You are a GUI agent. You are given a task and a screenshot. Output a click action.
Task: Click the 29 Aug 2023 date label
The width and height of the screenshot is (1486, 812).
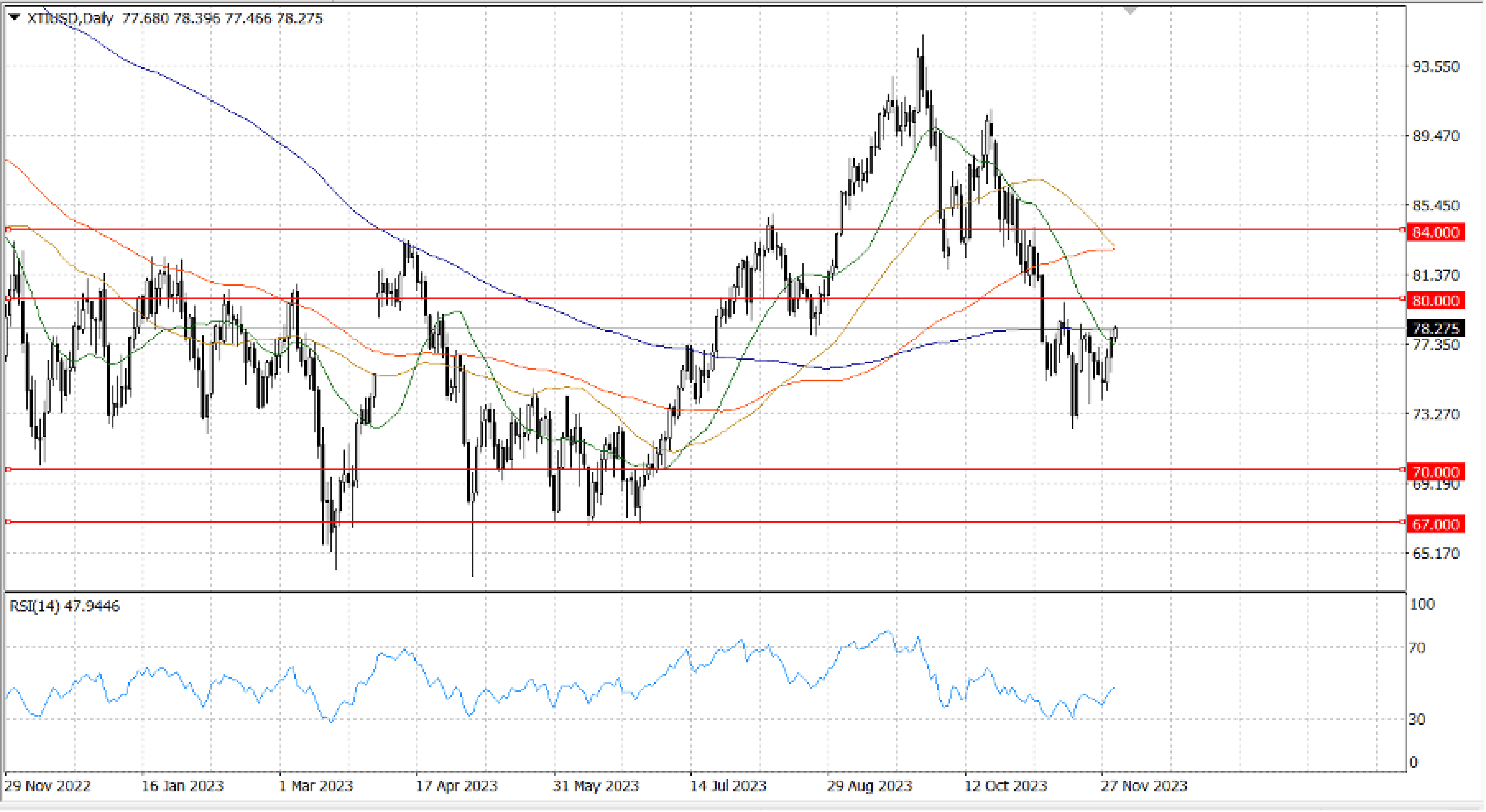pyautogui.click(x=869, y=786)
